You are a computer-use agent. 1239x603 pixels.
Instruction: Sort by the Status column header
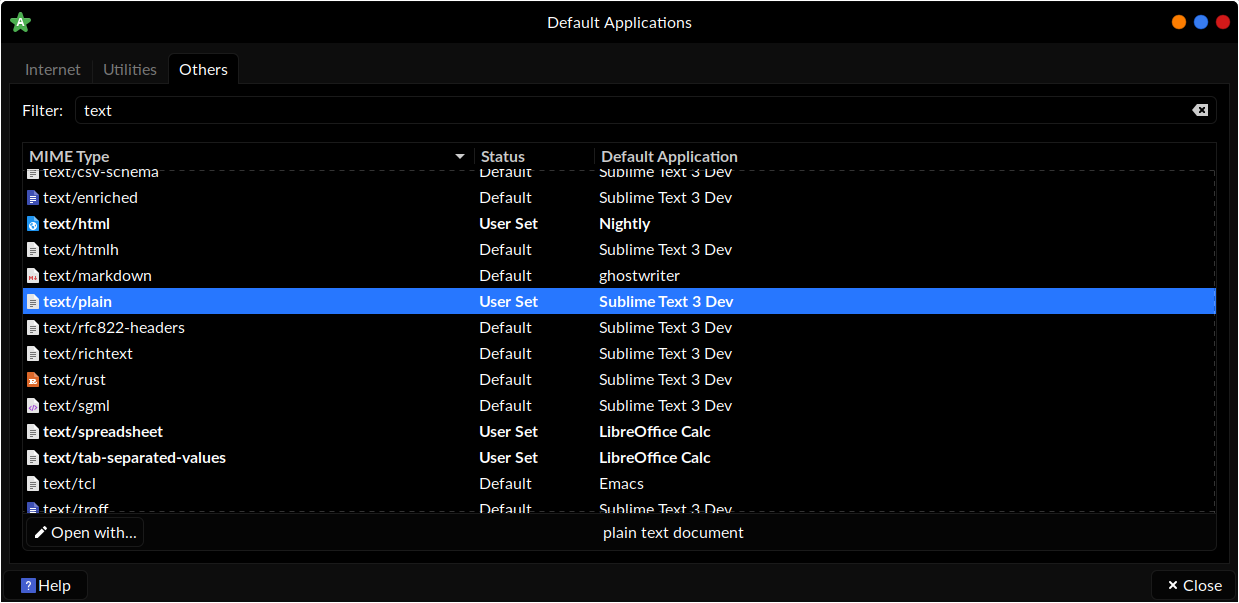coord(534,156)
